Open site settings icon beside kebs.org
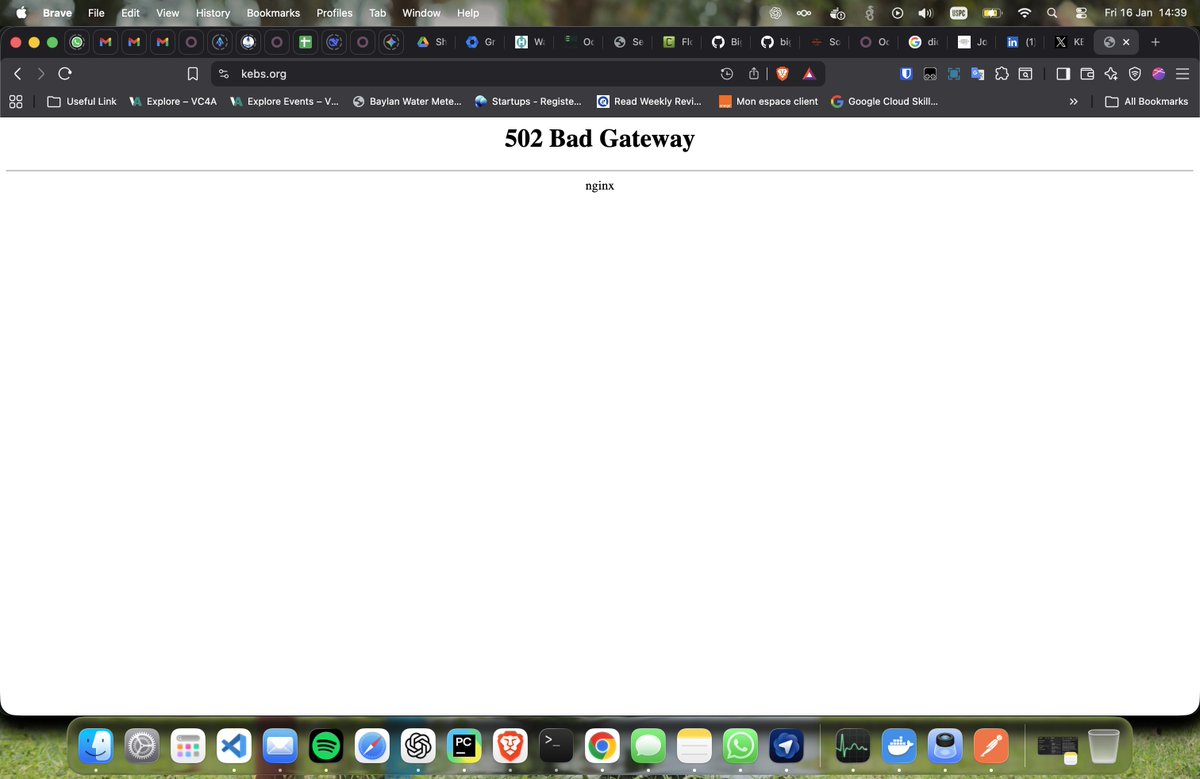The image size is (1200, 779). 224,73
